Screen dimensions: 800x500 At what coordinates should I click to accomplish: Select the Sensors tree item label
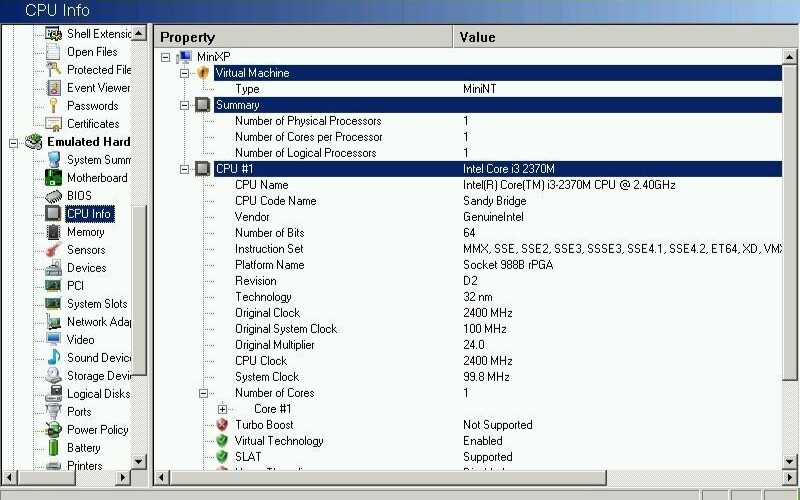[x=86, y=250]
